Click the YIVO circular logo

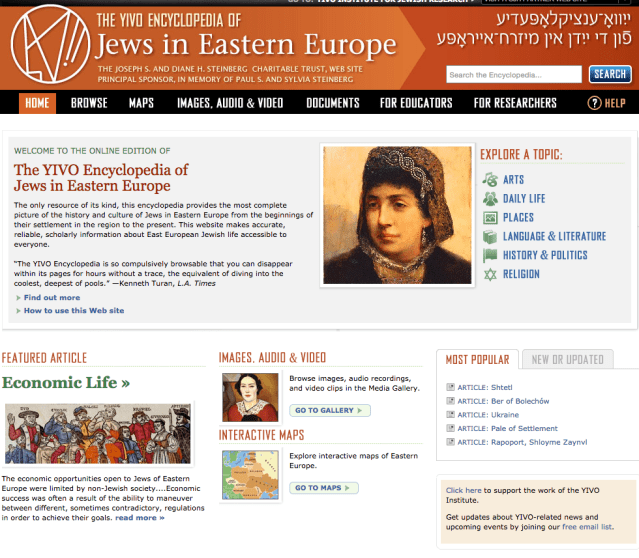[50, 44]
